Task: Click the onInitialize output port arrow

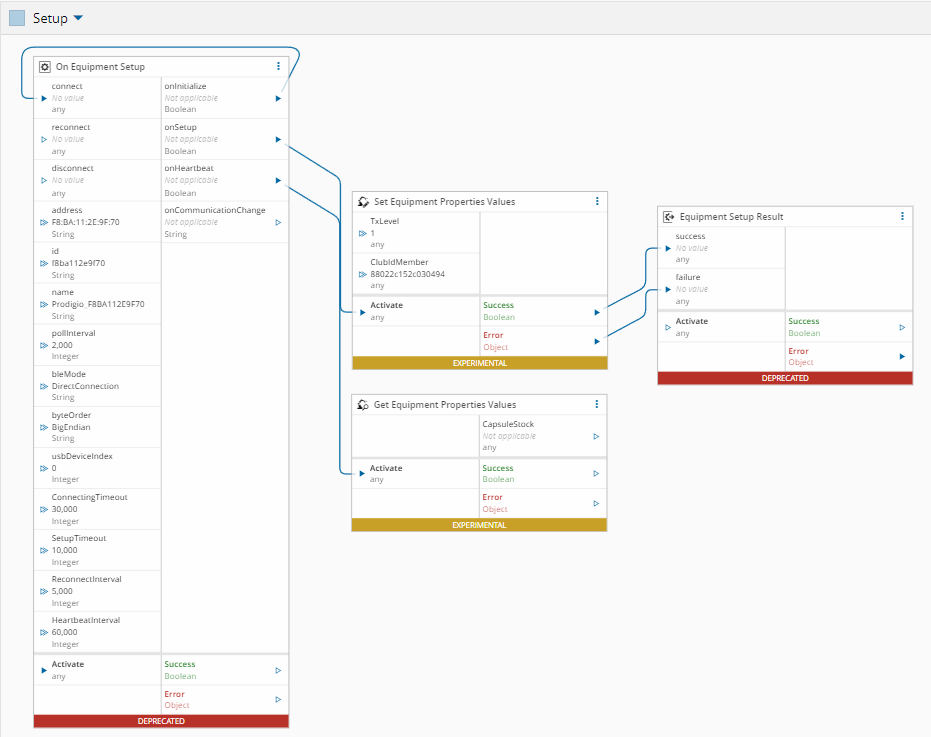Action: point(278,98)
